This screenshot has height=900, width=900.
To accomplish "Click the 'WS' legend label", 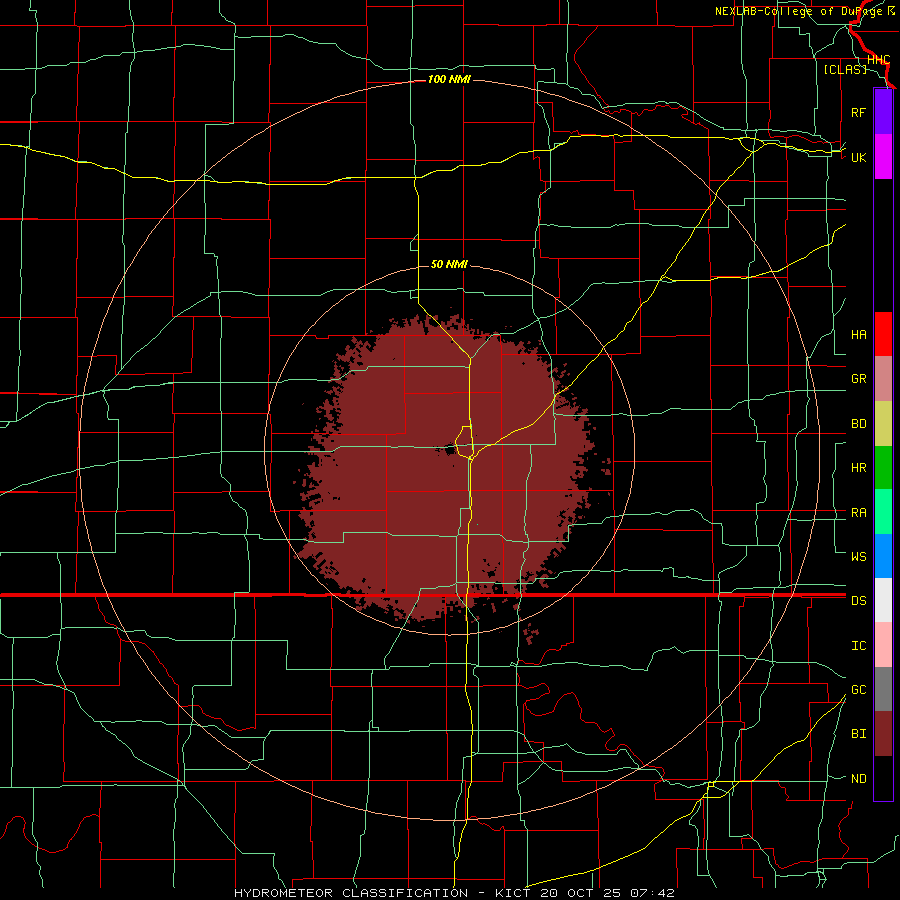I will coord(858,556).
